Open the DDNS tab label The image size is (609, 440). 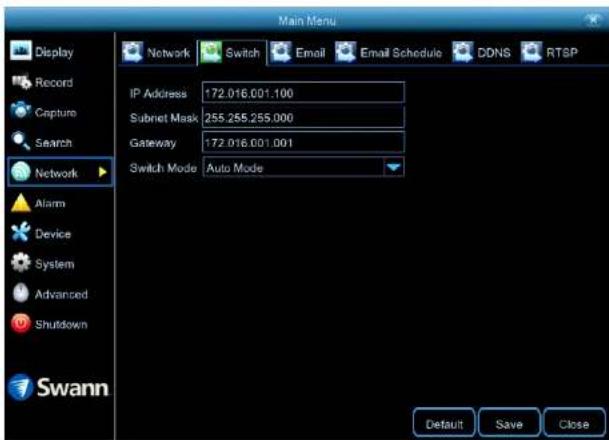[494, 53]
